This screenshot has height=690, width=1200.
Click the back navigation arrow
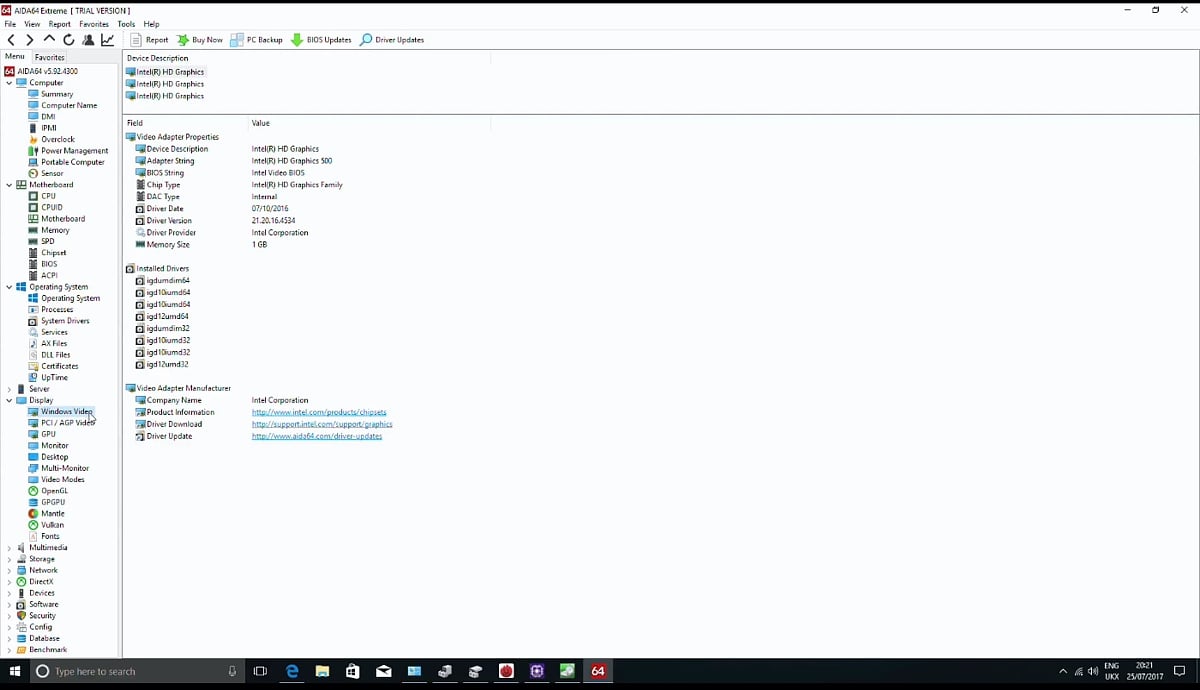point(10,40)
